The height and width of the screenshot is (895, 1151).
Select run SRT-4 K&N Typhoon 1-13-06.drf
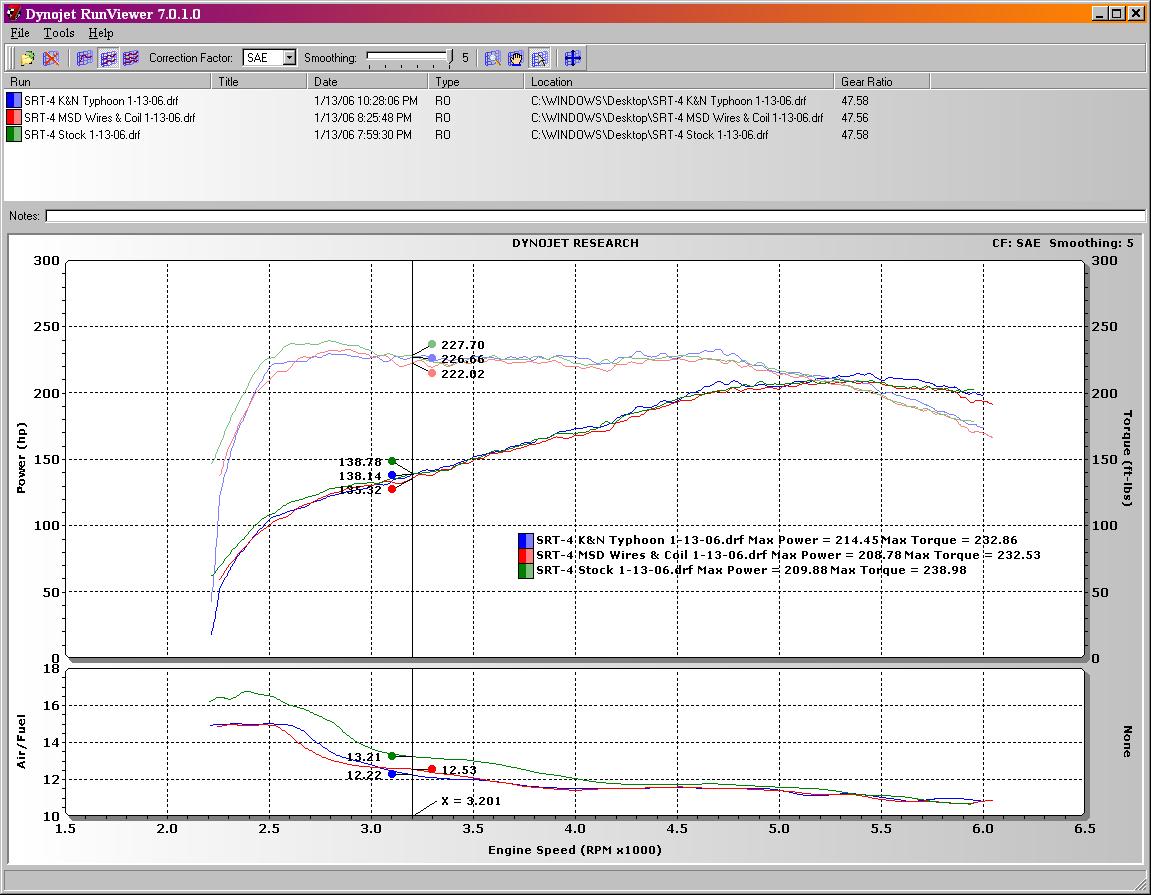coord(101,101)
